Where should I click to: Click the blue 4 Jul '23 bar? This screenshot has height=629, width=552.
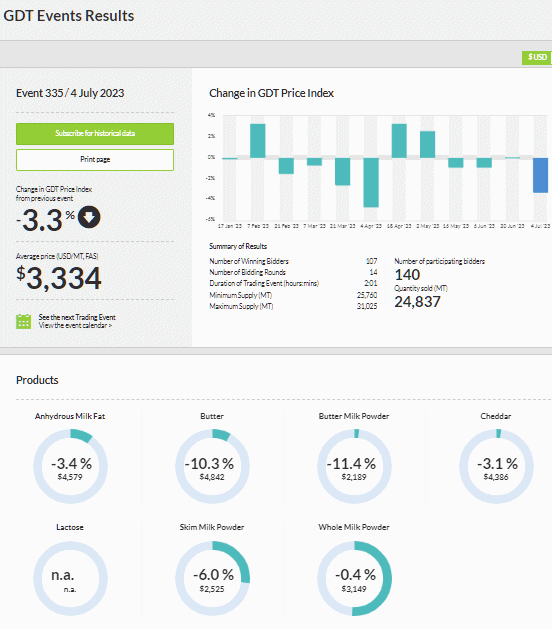click(x=540, y=175)
